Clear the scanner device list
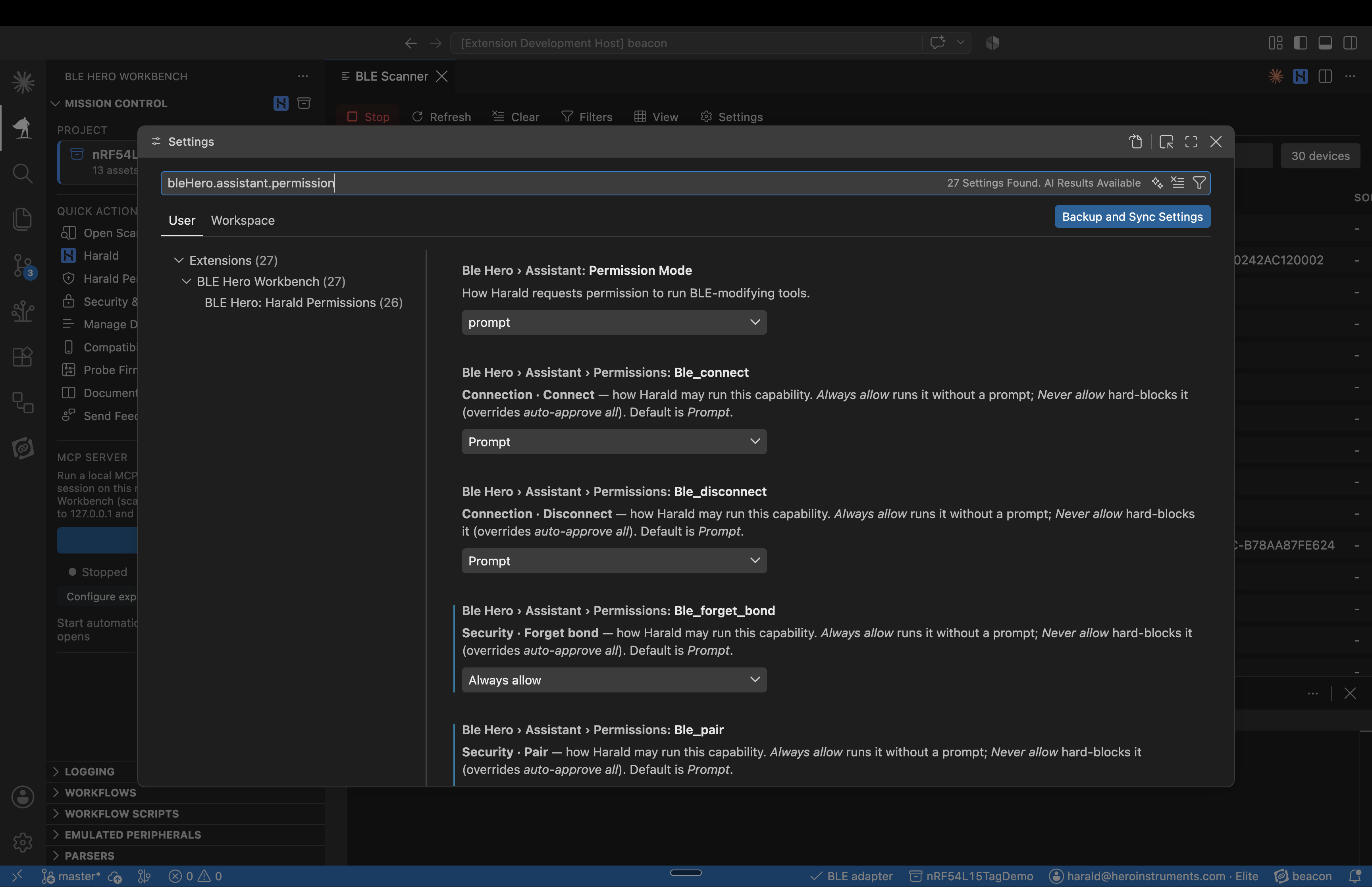1372x887 pixels. click(x=516, y=117)
